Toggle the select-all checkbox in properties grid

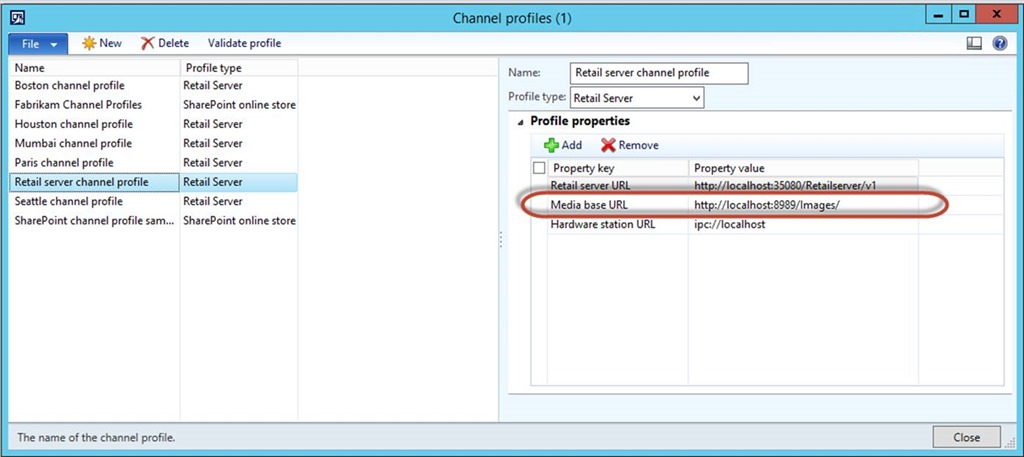click(540, 168)
